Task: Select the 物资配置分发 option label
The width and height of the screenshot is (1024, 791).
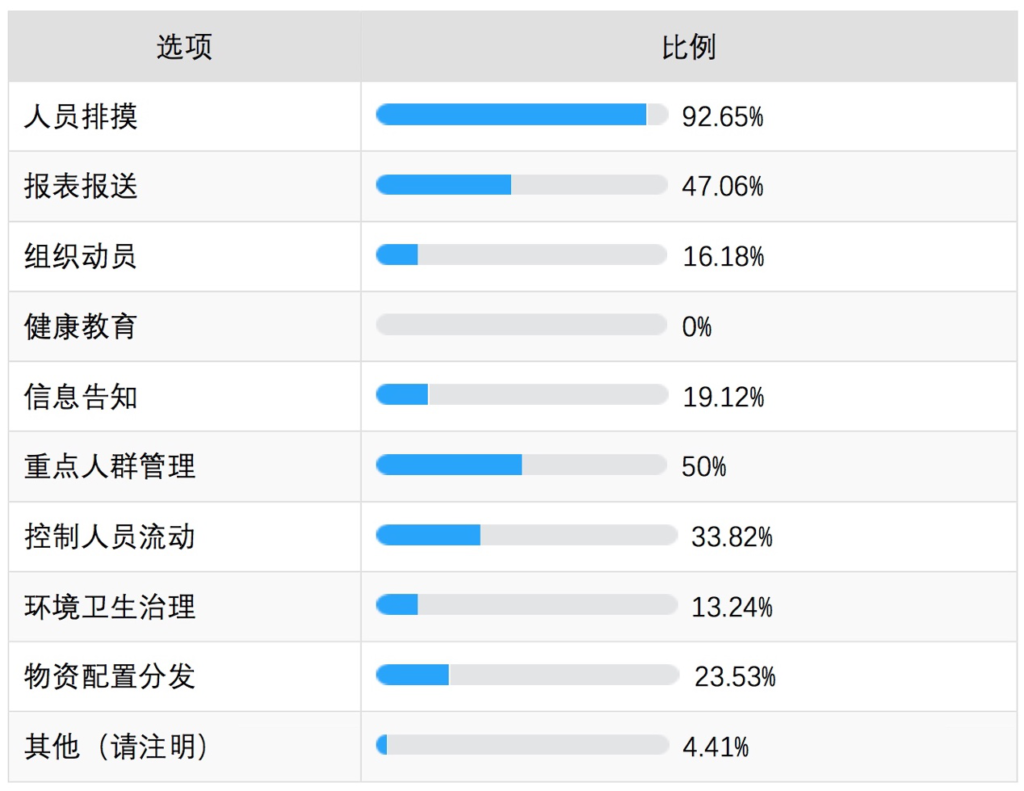Action: pos(110,676)
